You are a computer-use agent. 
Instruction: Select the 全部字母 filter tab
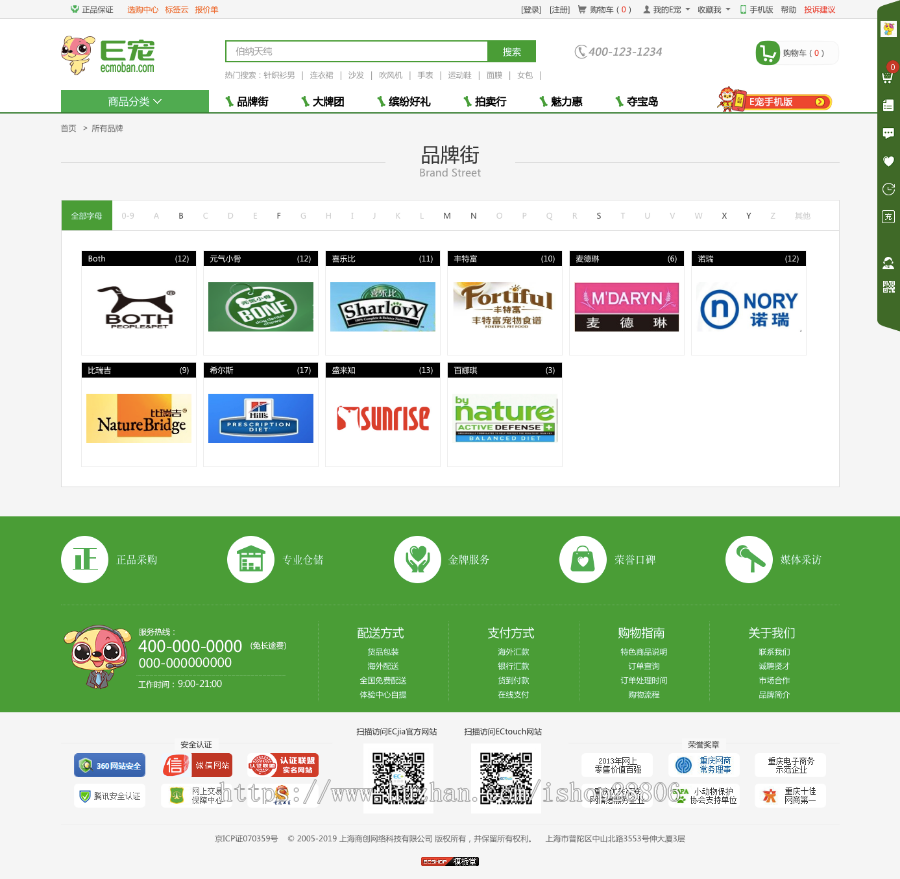tap(87, 216)
